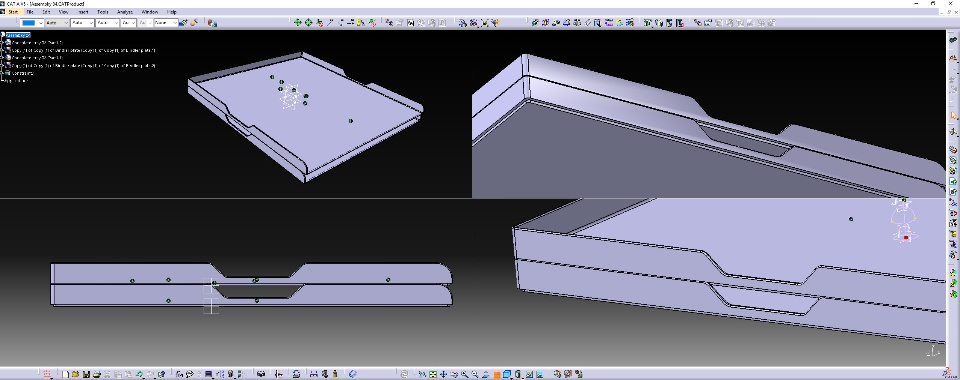Click the second green cross Snap icon

pos(308,23)
